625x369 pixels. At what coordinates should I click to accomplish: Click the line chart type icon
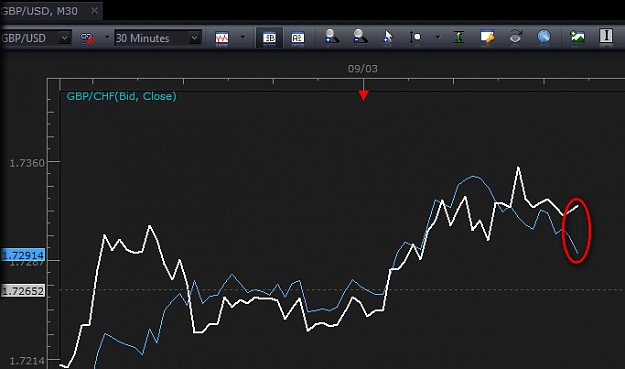coord(222,38)
